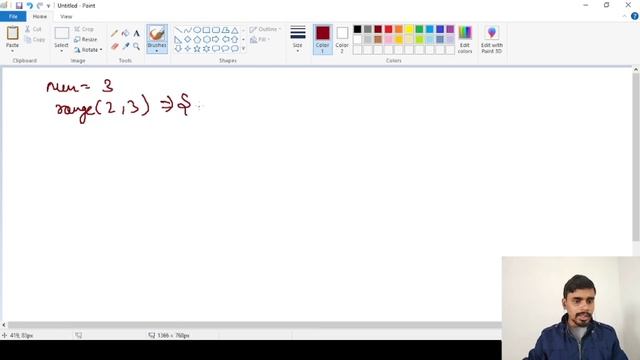Click the Brushes tool icon
Screen dimensions: 640x360
point(157,33)
